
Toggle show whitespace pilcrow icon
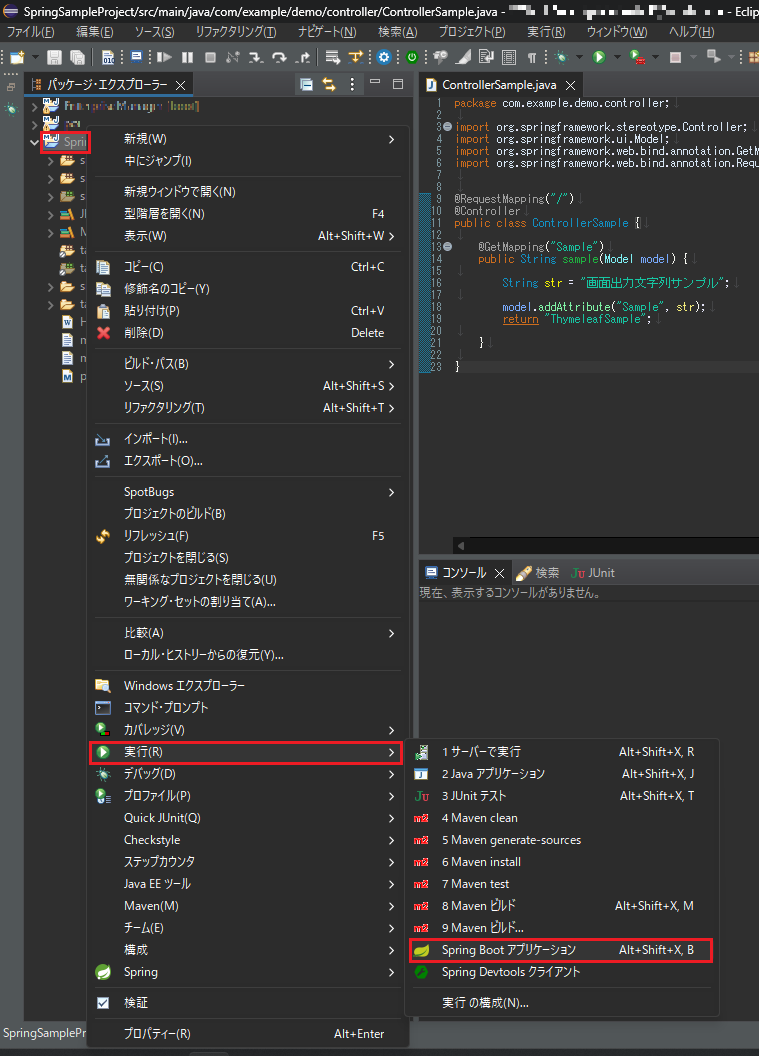532,57
